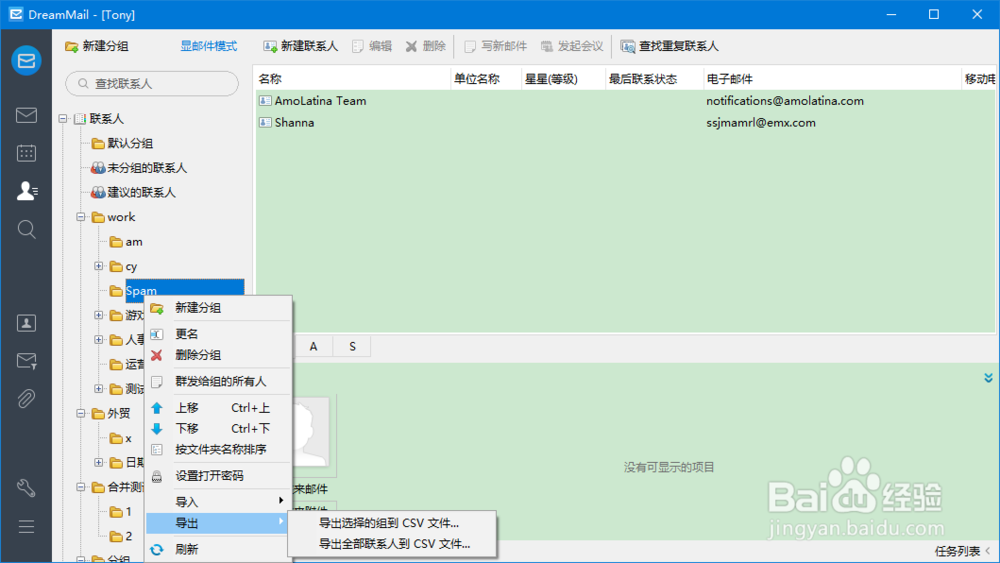Image resolution: width=1000 pixels, height=563 pixels.
Task: Open the 导入 submenu
Action: click(218, 502)
